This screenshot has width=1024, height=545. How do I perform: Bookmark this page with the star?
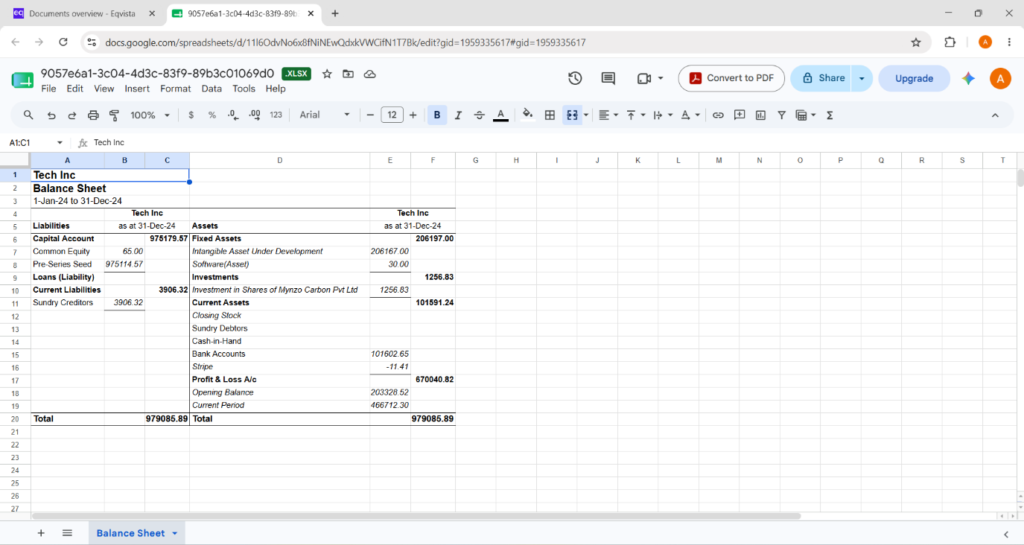tap(916, 42)
